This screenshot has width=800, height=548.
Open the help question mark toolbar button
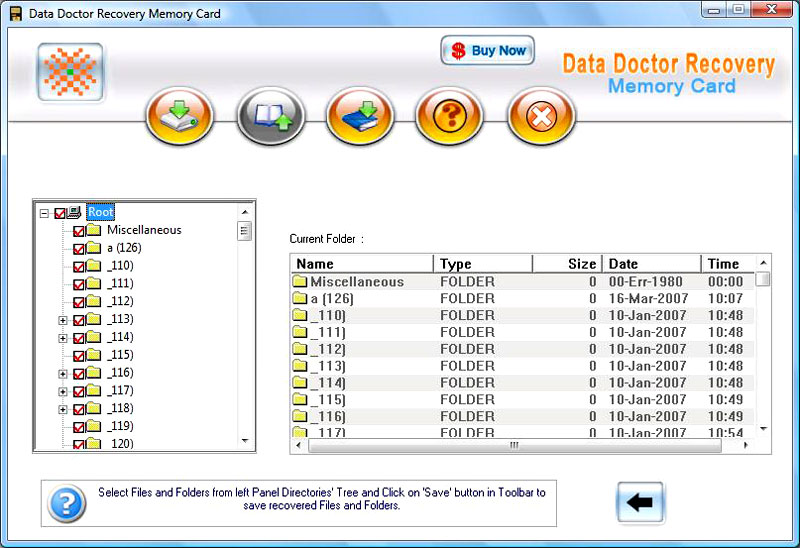(x=449, y=116)
